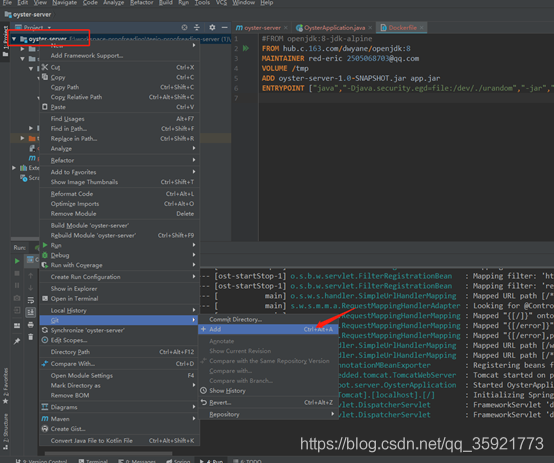Click the Cut scissors icon in context menu
The image size is (554, 463).
tap(45, 67)
